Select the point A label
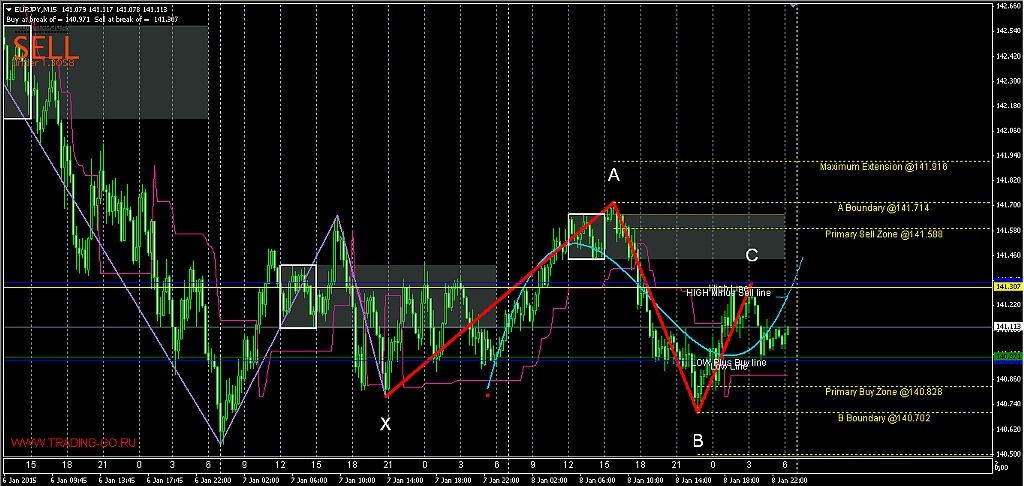Screen dimensions: 1024x486 pos(613,175)
